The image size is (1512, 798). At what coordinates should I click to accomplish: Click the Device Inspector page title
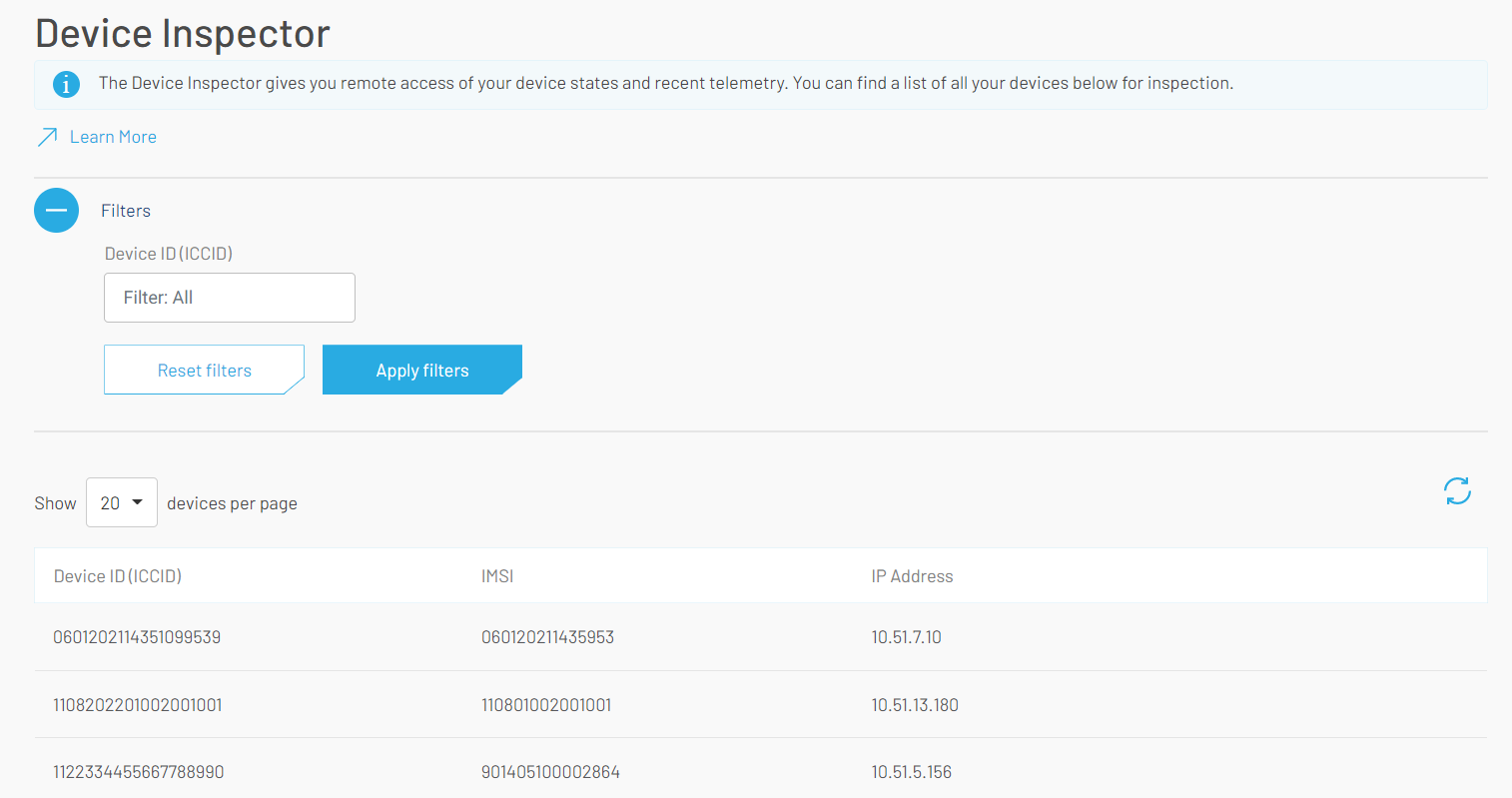(x=182, y=33)
